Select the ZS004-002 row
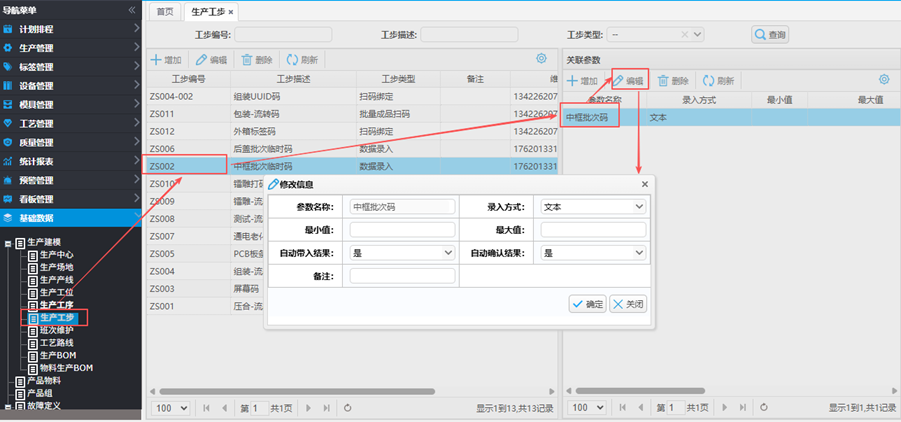 point(352,97)
